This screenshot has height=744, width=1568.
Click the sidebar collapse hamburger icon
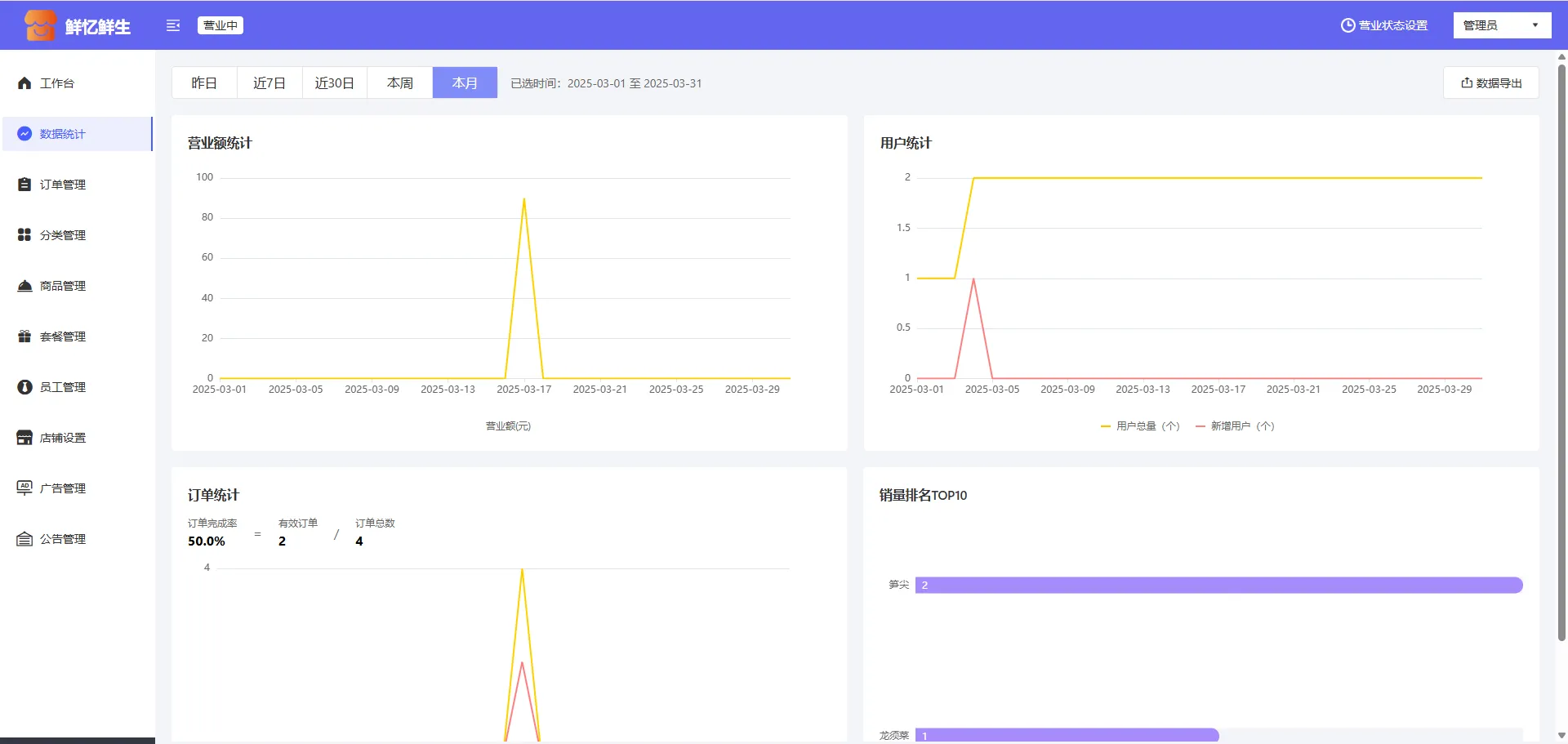tap(172, 25)
